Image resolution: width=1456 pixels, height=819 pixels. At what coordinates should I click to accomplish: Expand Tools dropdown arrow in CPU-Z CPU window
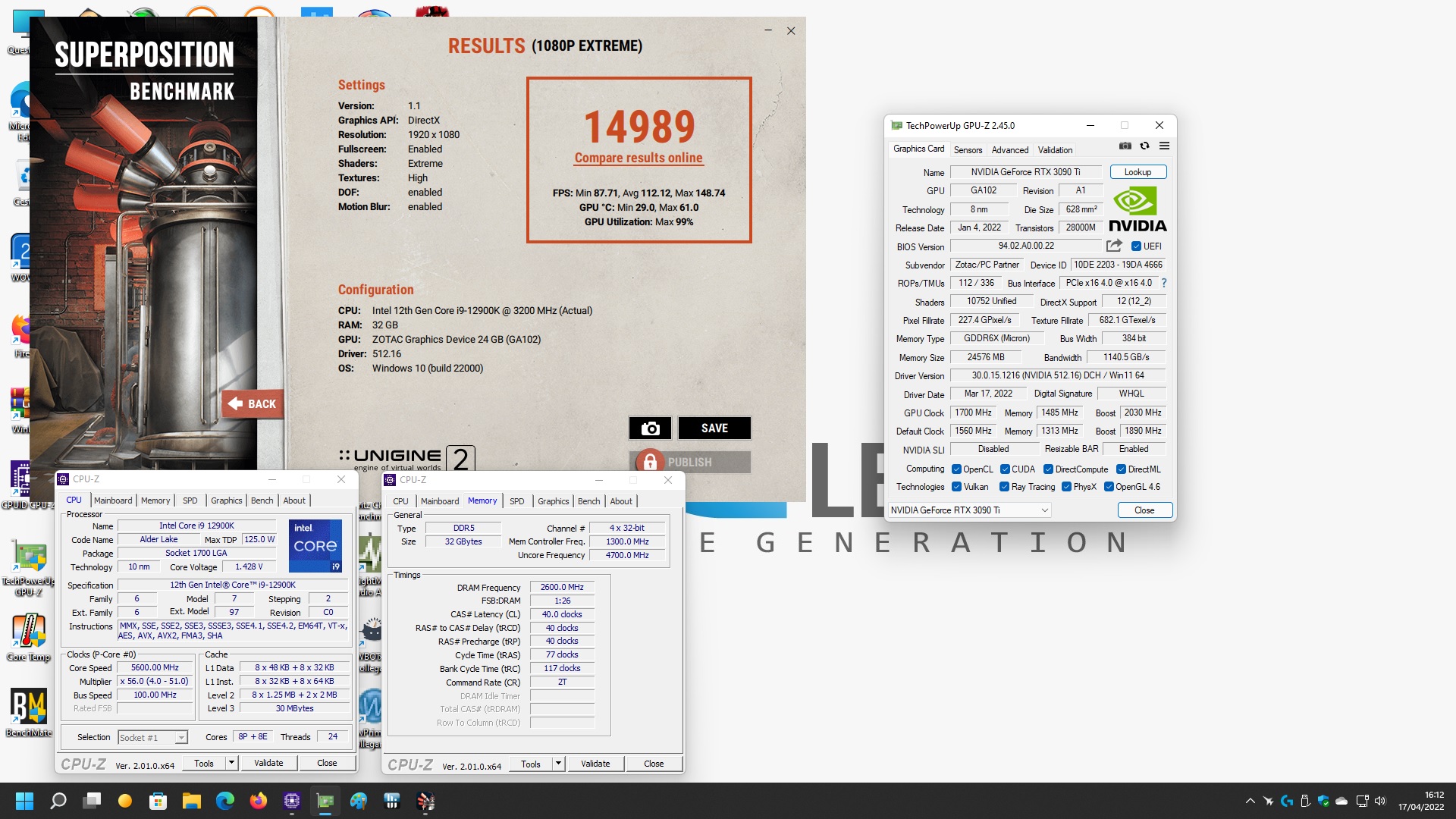pos(232,763)
